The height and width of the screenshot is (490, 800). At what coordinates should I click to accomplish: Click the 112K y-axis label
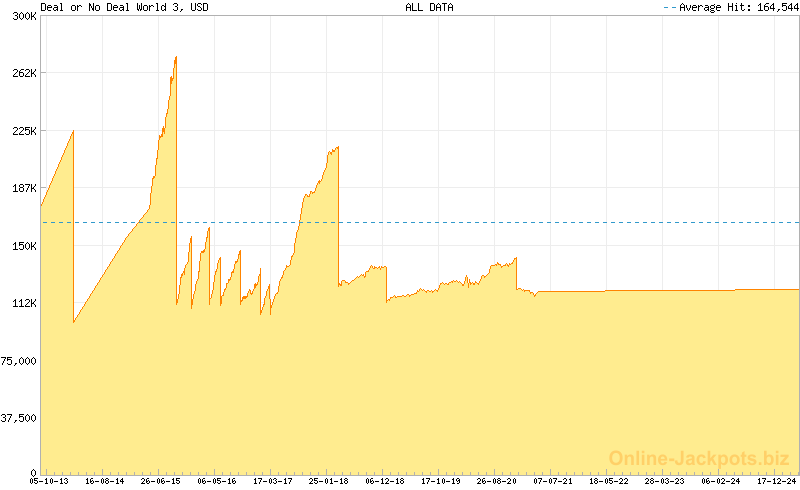coord(23,303)
